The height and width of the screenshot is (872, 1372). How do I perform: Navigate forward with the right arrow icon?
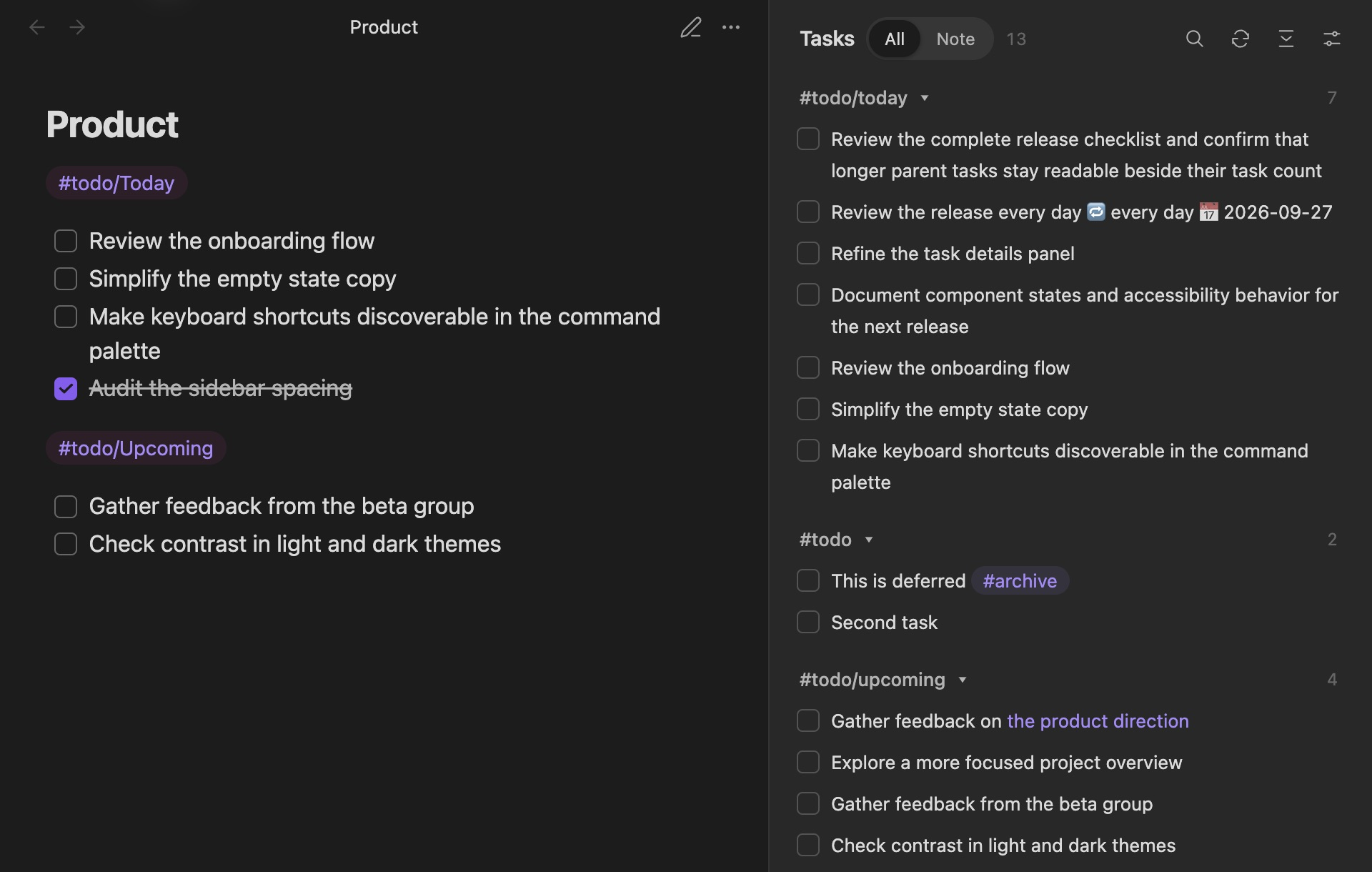(77, 27)
